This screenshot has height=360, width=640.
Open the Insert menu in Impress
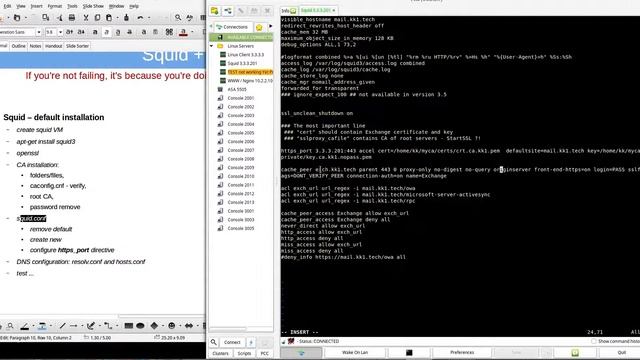(36, 6)
